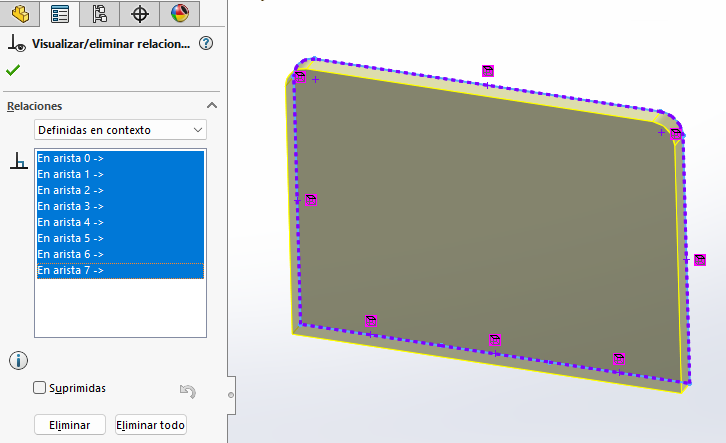726x443 pixels.
Task: Select the 'En arista 7 ->' relation
Action: tap(120, 270)
